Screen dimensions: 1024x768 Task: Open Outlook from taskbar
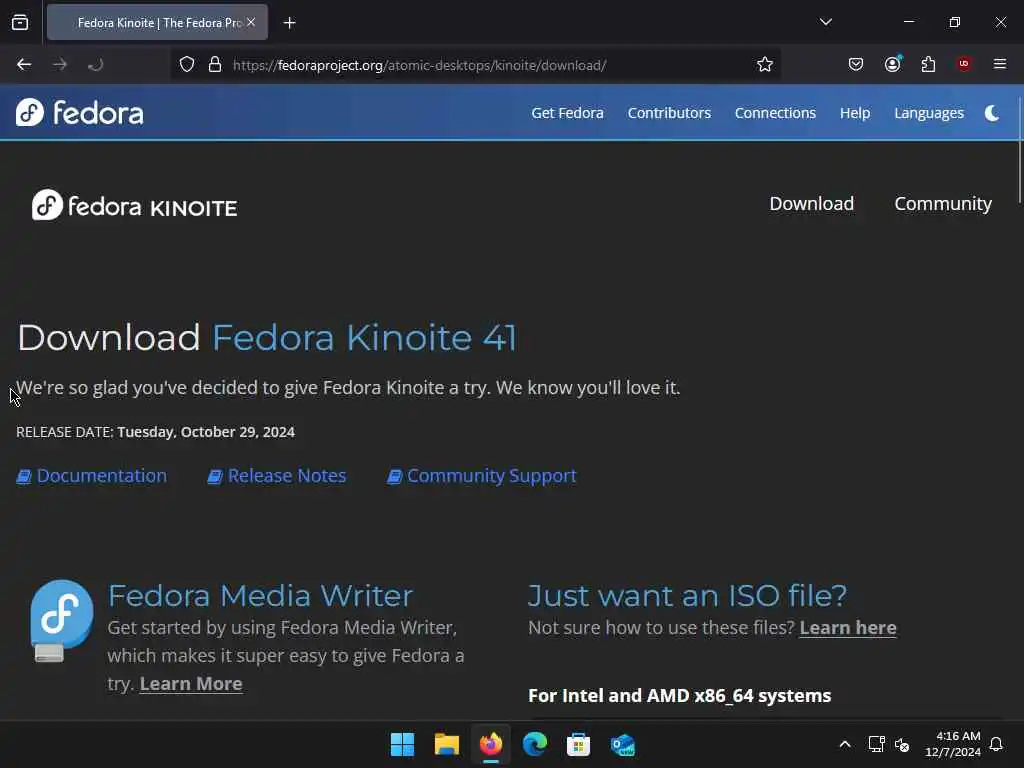622,744
